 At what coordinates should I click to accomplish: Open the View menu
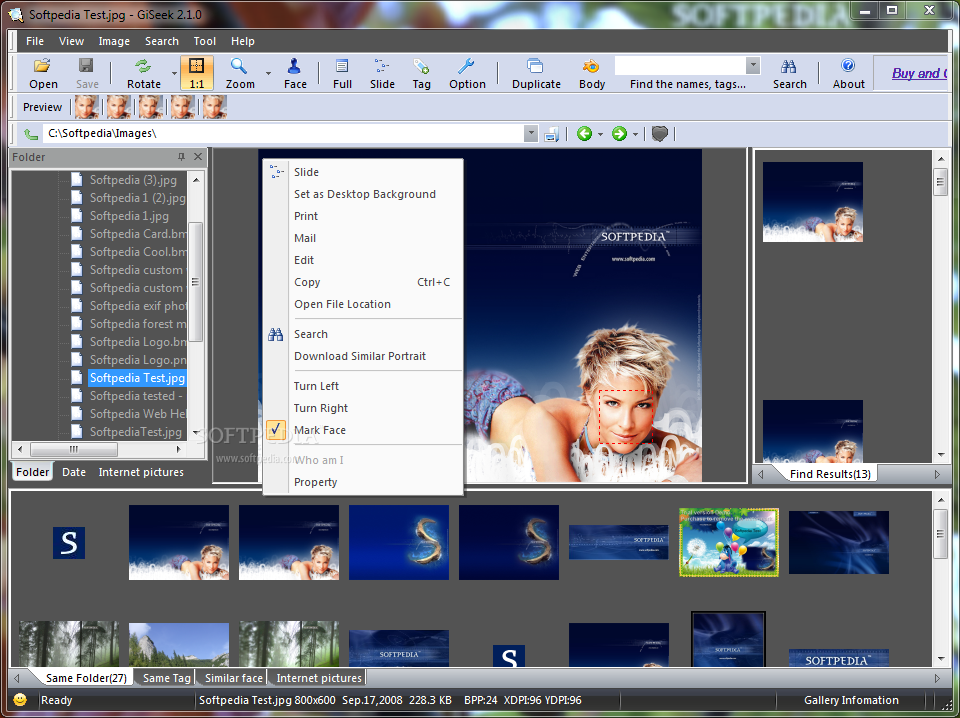point(71,41)
